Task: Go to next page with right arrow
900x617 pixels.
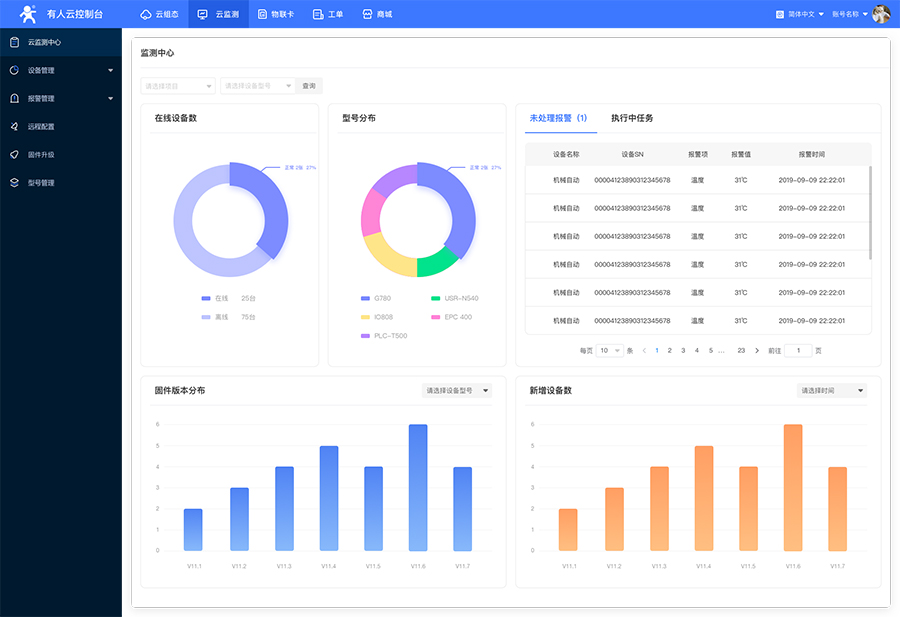Action: click(757, 351)
